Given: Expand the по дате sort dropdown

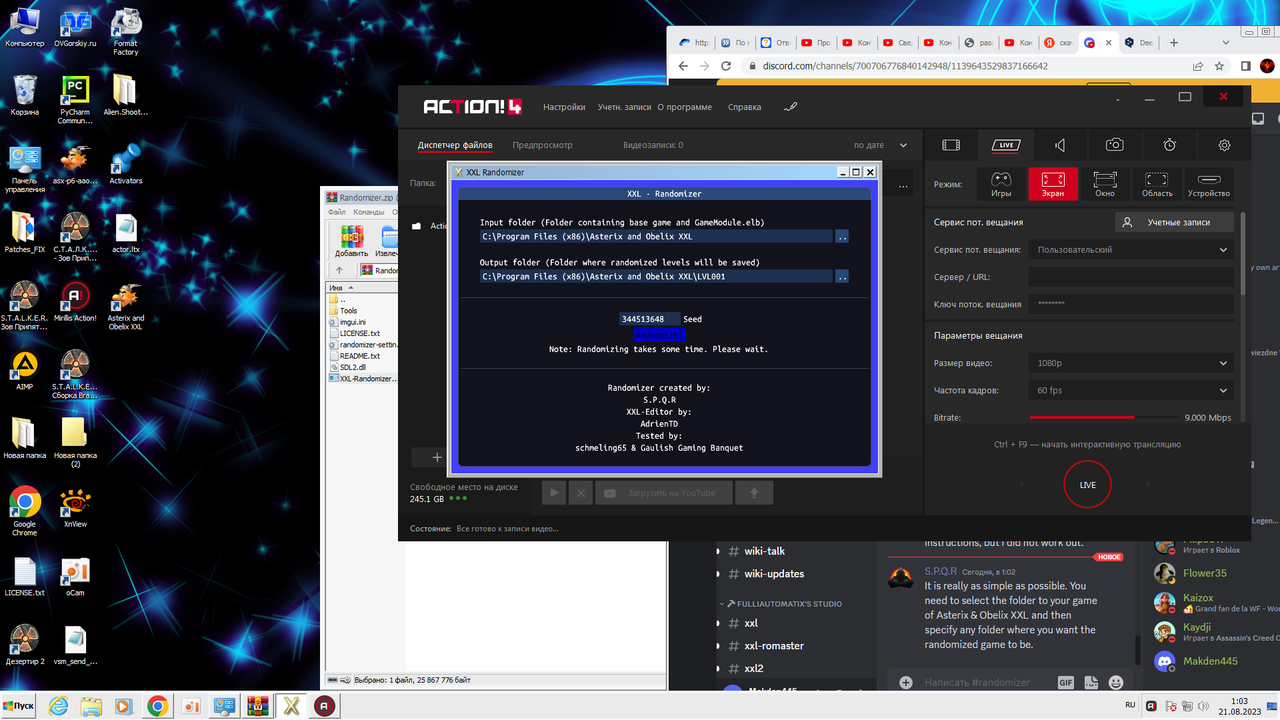Looking at the screenshot, I should (x=881, y=145).
